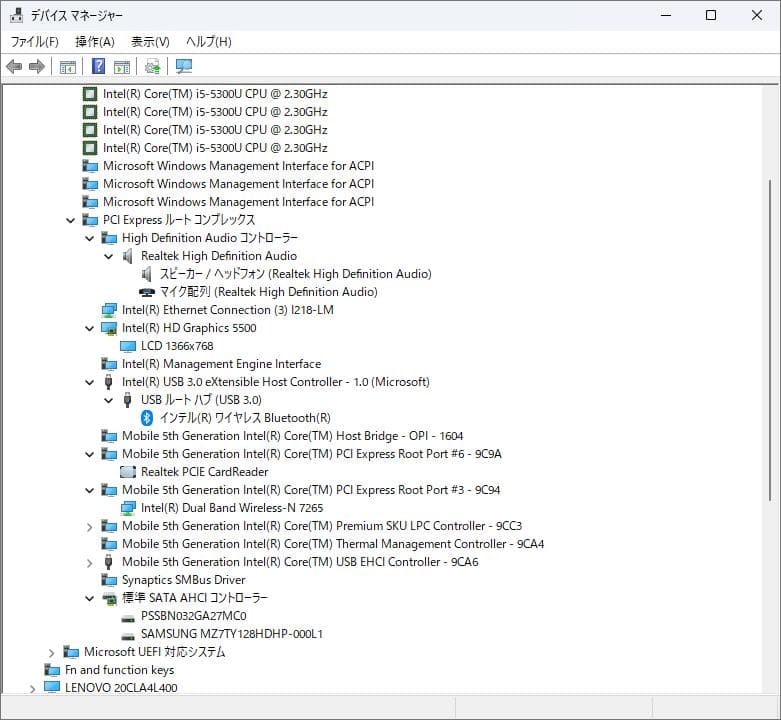Collapse the USB 3.0 eXtensible Host Controller node
This screenshot has width=781, height=720.
tap(90, 382)
